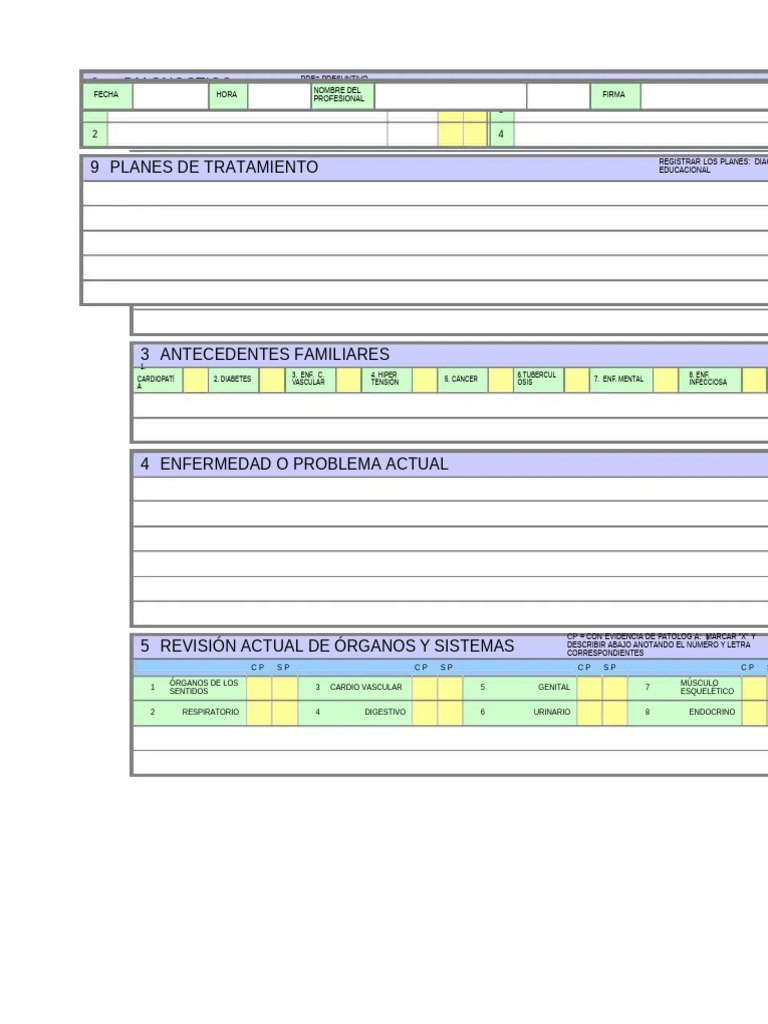
Task: Tick the yellow box beside Cardiopatía
Action: tap(195, 379)
